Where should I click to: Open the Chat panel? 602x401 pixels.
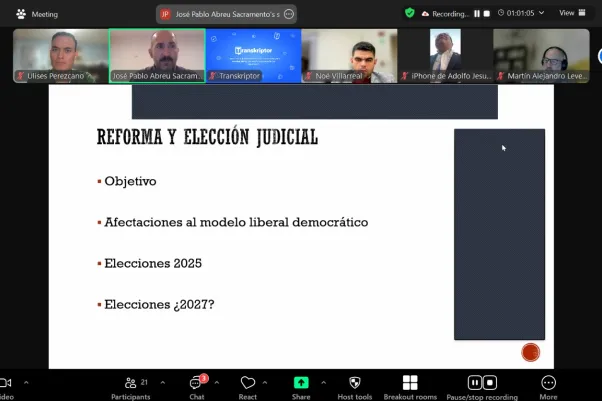coord(196,384)
